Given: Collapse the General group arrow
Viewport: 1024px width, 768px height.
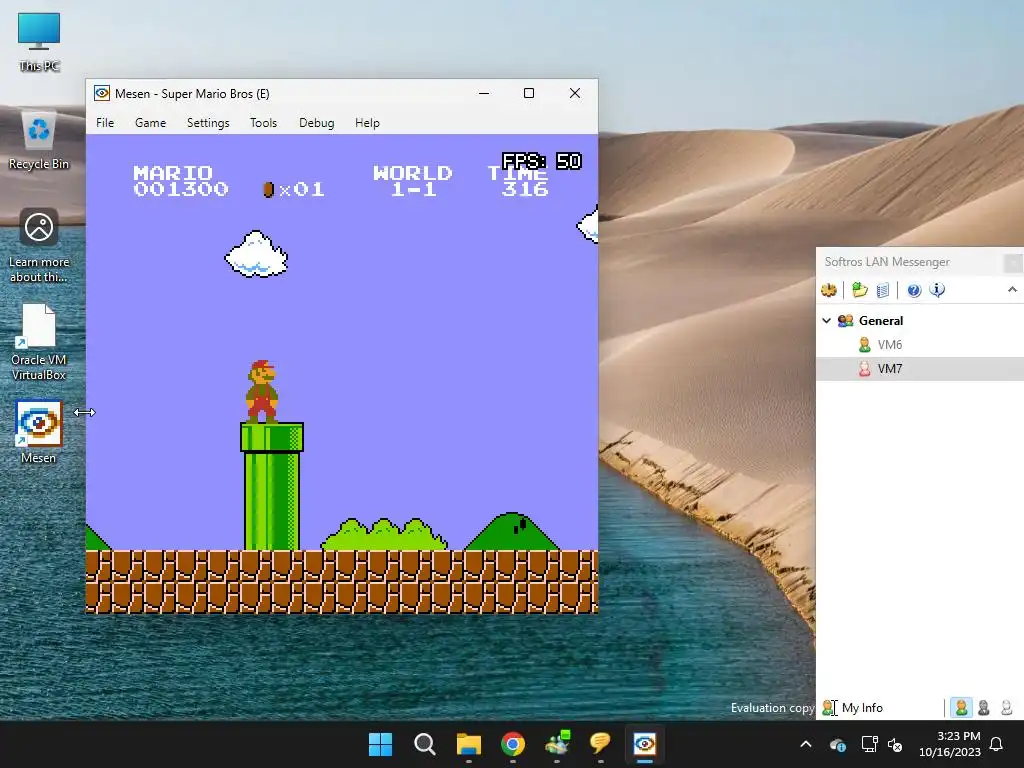Looking at the screenshot, I should point(827,321).
